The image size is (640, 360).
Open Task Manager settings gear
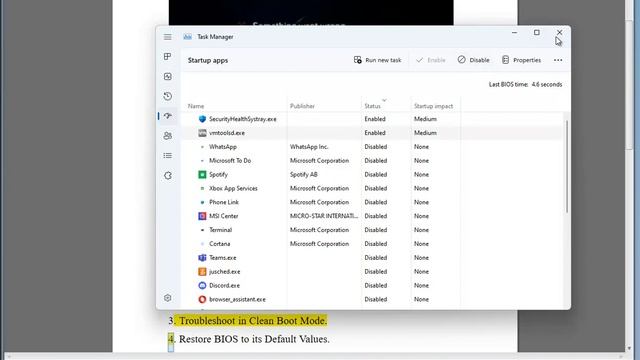pyautogui.click(x=167, y=298)
